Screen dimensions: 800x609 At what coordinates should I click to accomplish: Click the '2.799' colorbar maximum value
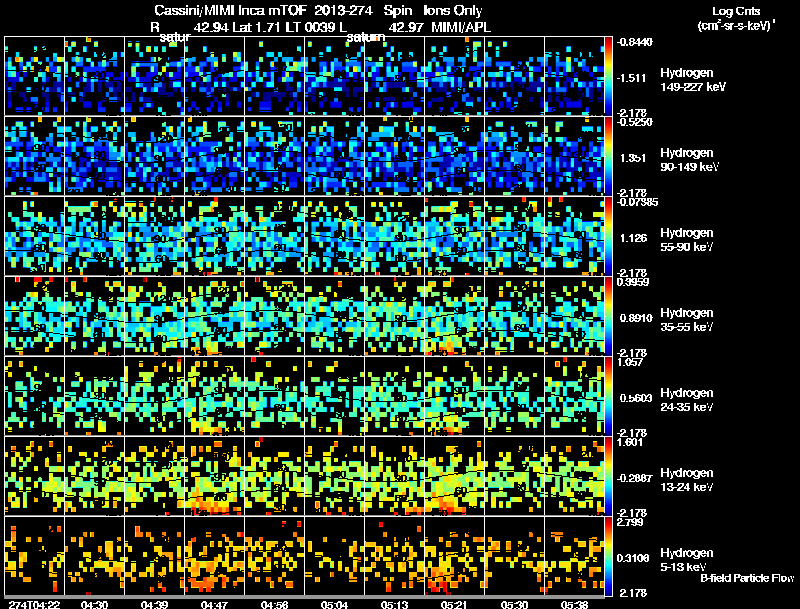[630, 522]
